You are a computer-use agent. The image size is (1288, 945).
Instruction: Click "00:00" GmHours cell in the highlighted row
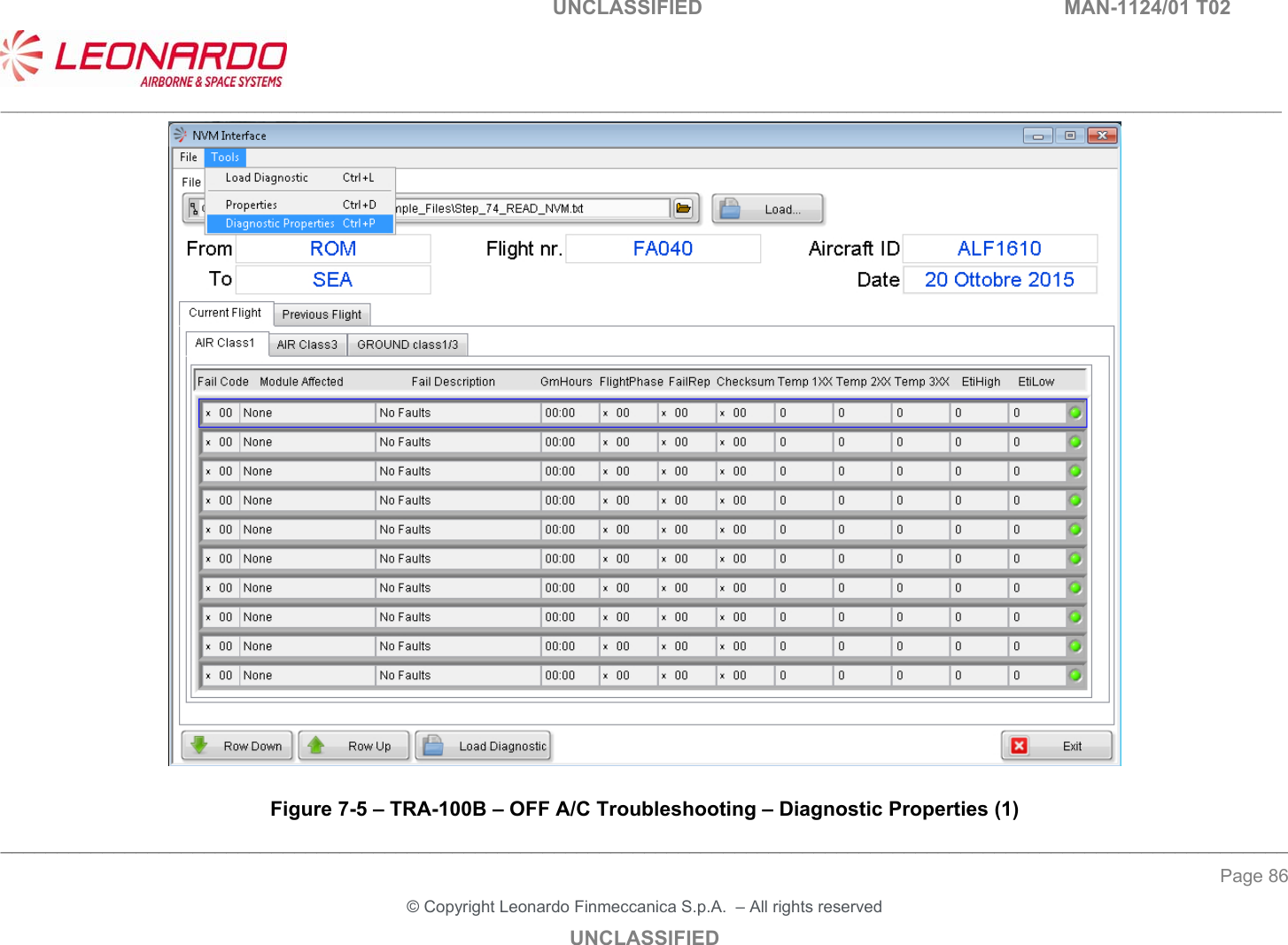tap(570, 413)
